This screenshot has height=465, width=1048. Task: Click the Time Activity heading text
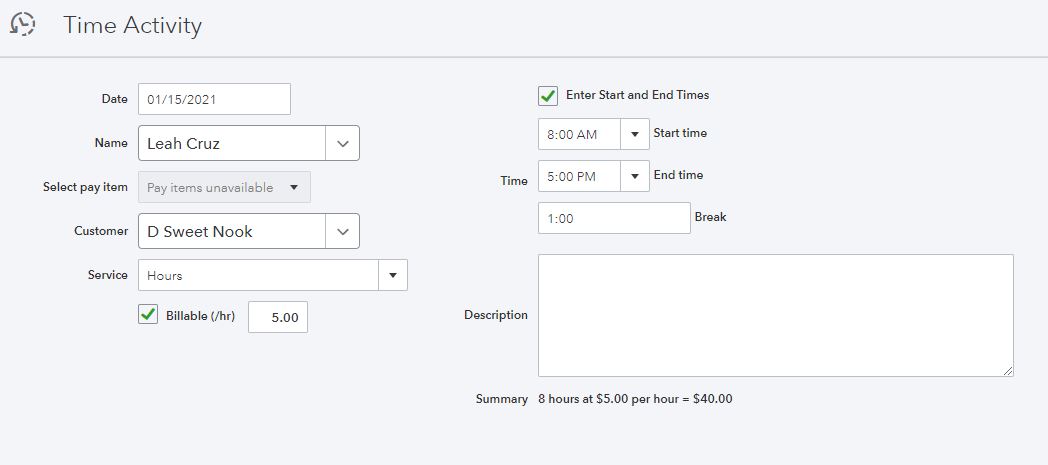[x=132, y=26]
